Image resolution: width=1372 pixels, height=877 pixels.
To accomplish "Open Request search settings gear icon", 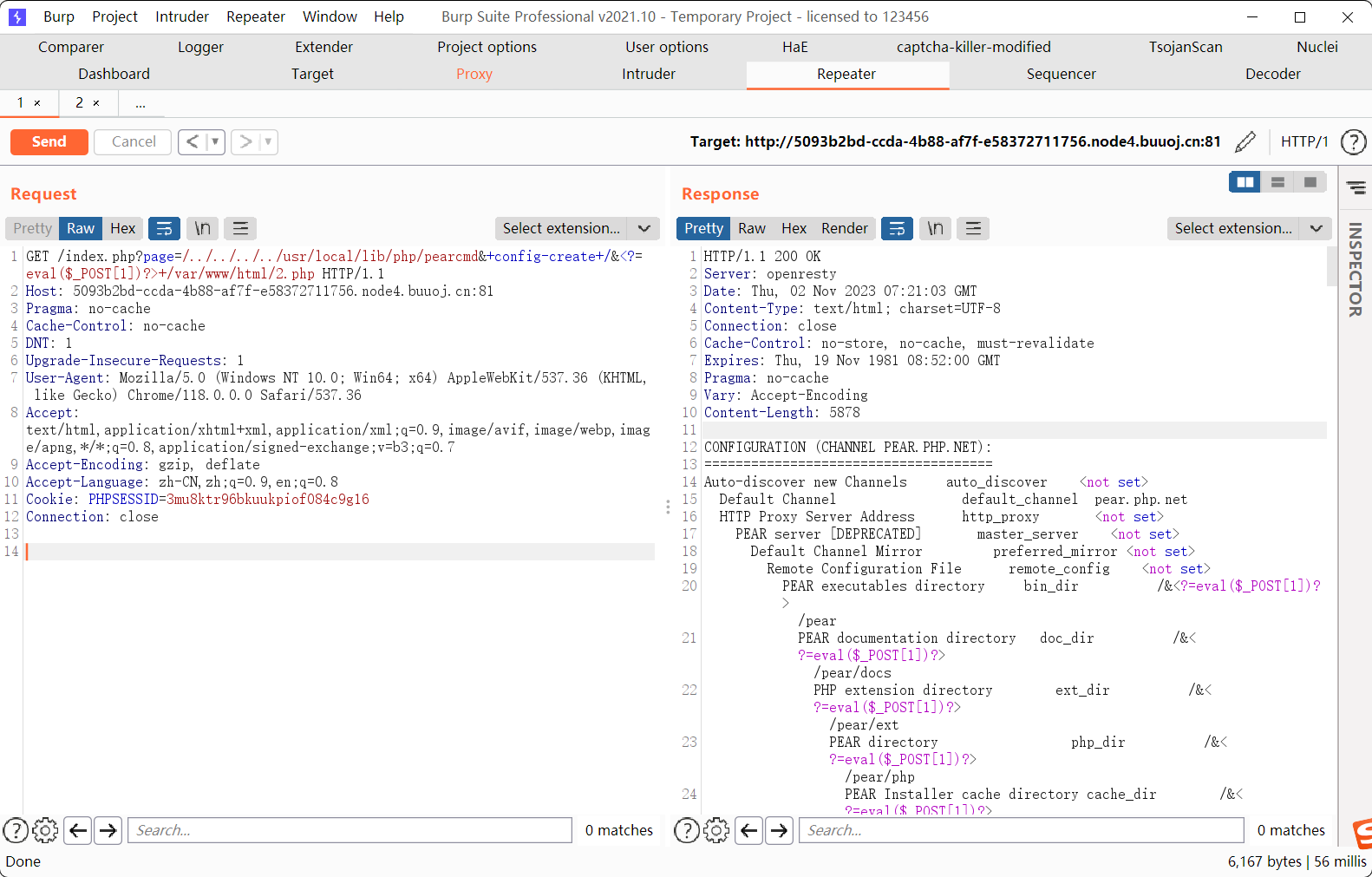I will (45, 830).
